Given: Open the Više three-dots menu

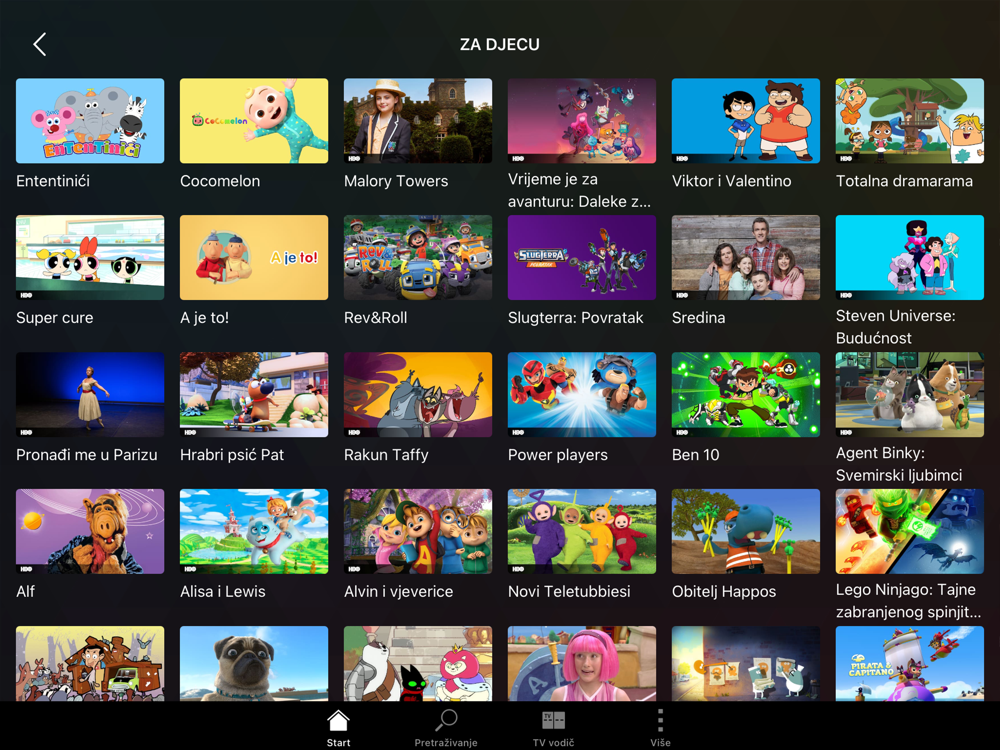Looking at the screenshot, I should pyautogui.click(x=660, y=721).
